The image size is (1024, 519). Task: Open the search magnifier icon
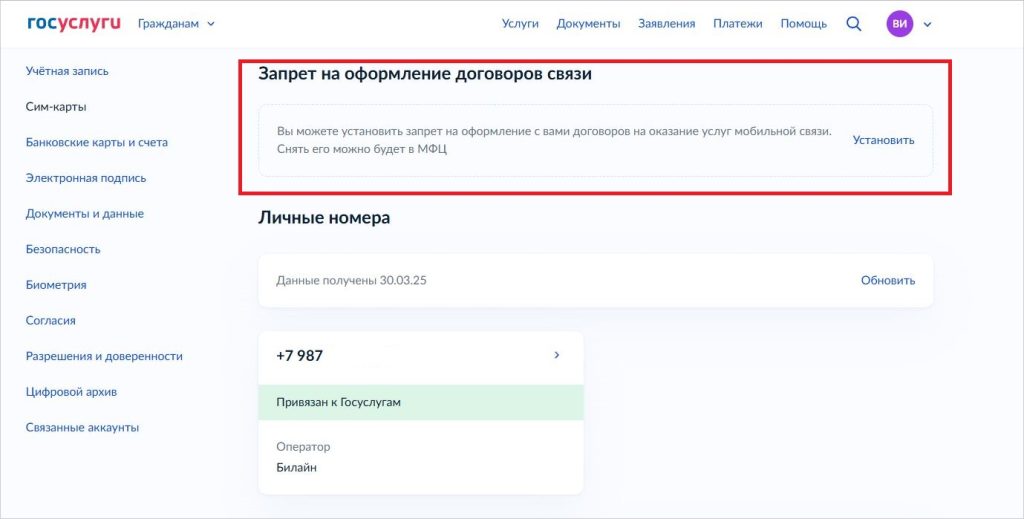click(853, 24)
